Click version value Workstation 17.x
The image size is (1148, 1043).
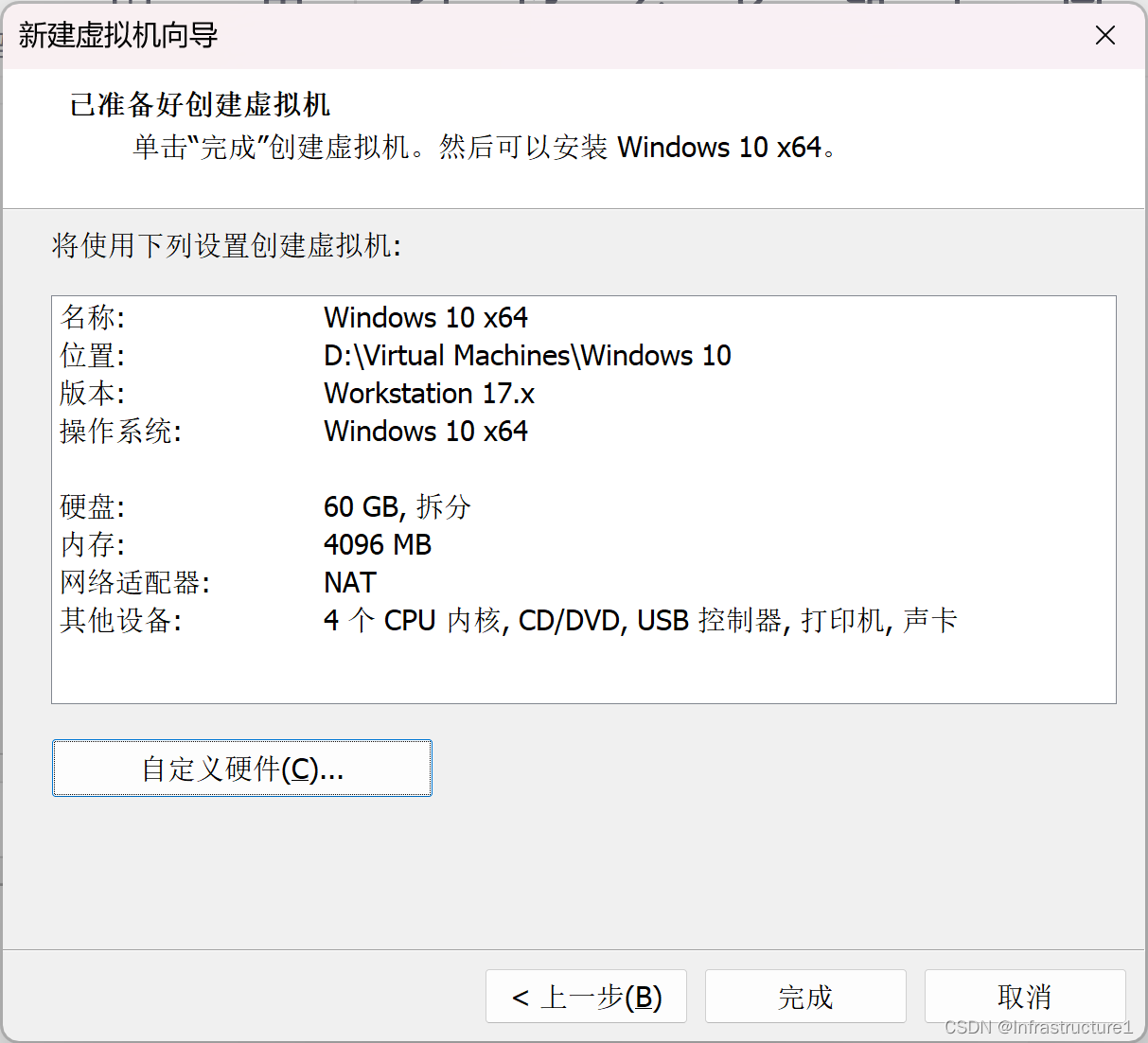(429, 393)
